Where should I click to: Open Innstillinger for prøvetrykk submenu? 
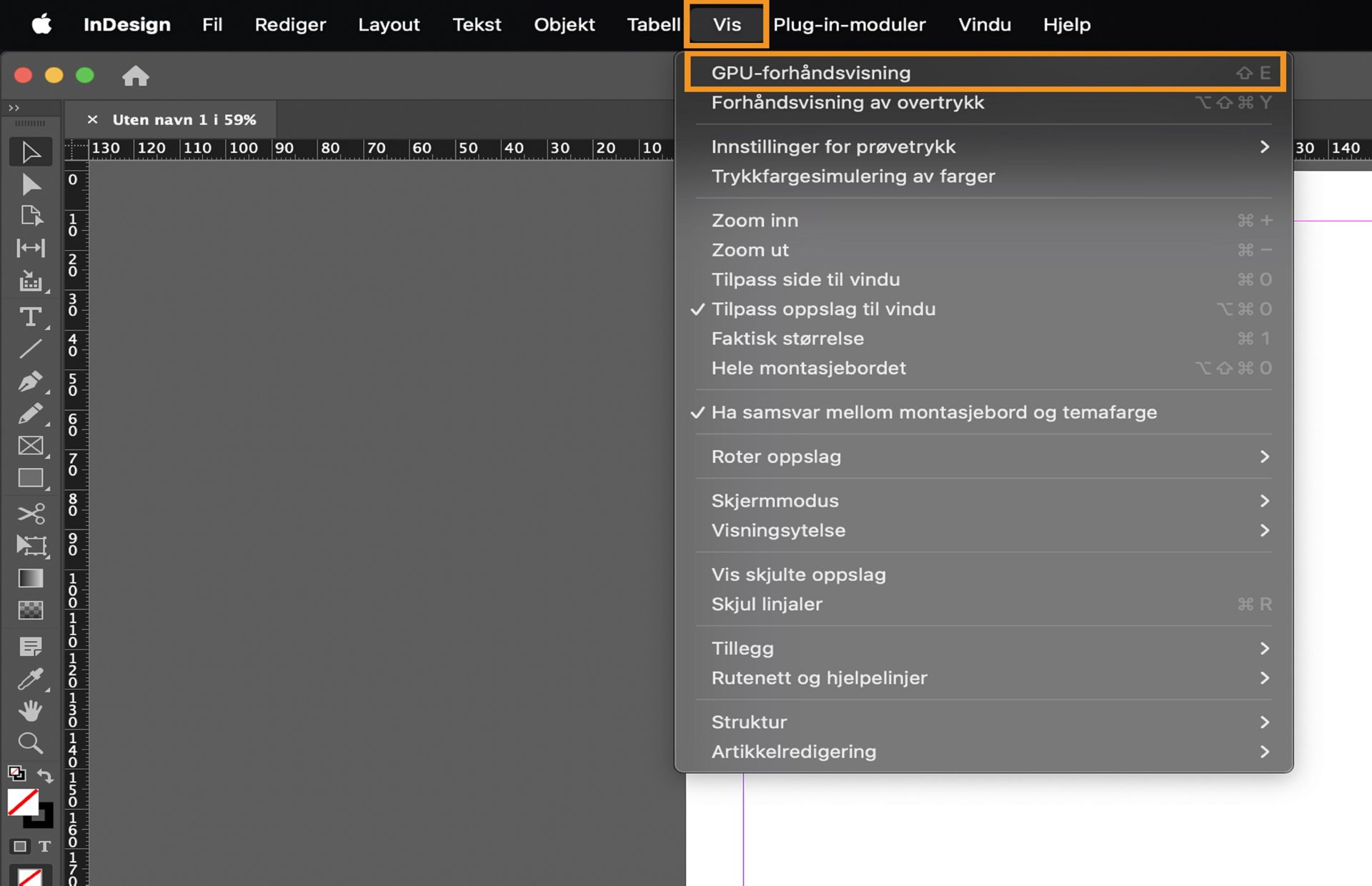(x=833, y=146)
